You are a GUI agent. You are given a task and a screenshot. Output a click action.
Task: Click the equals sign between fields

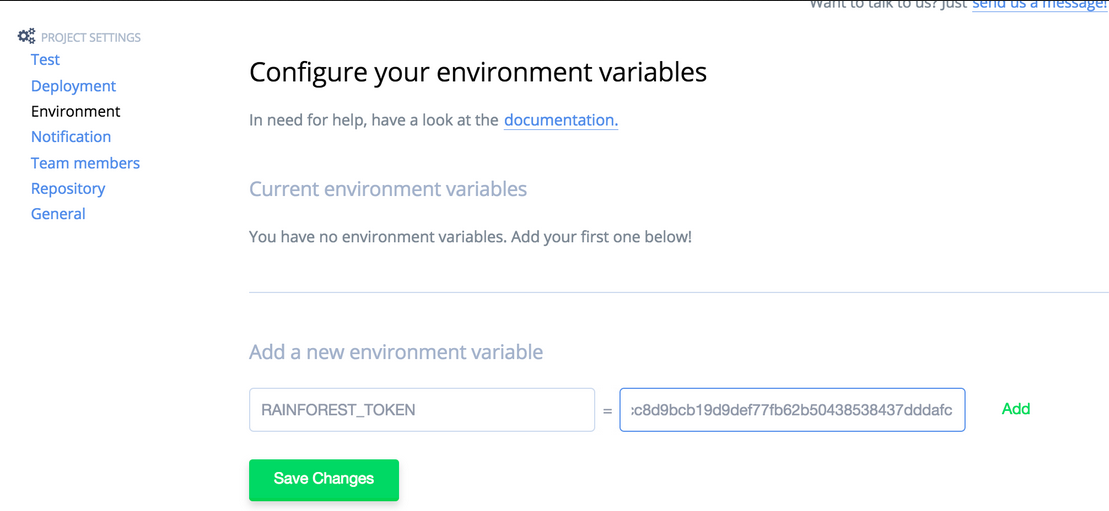[x=607, y=410]
